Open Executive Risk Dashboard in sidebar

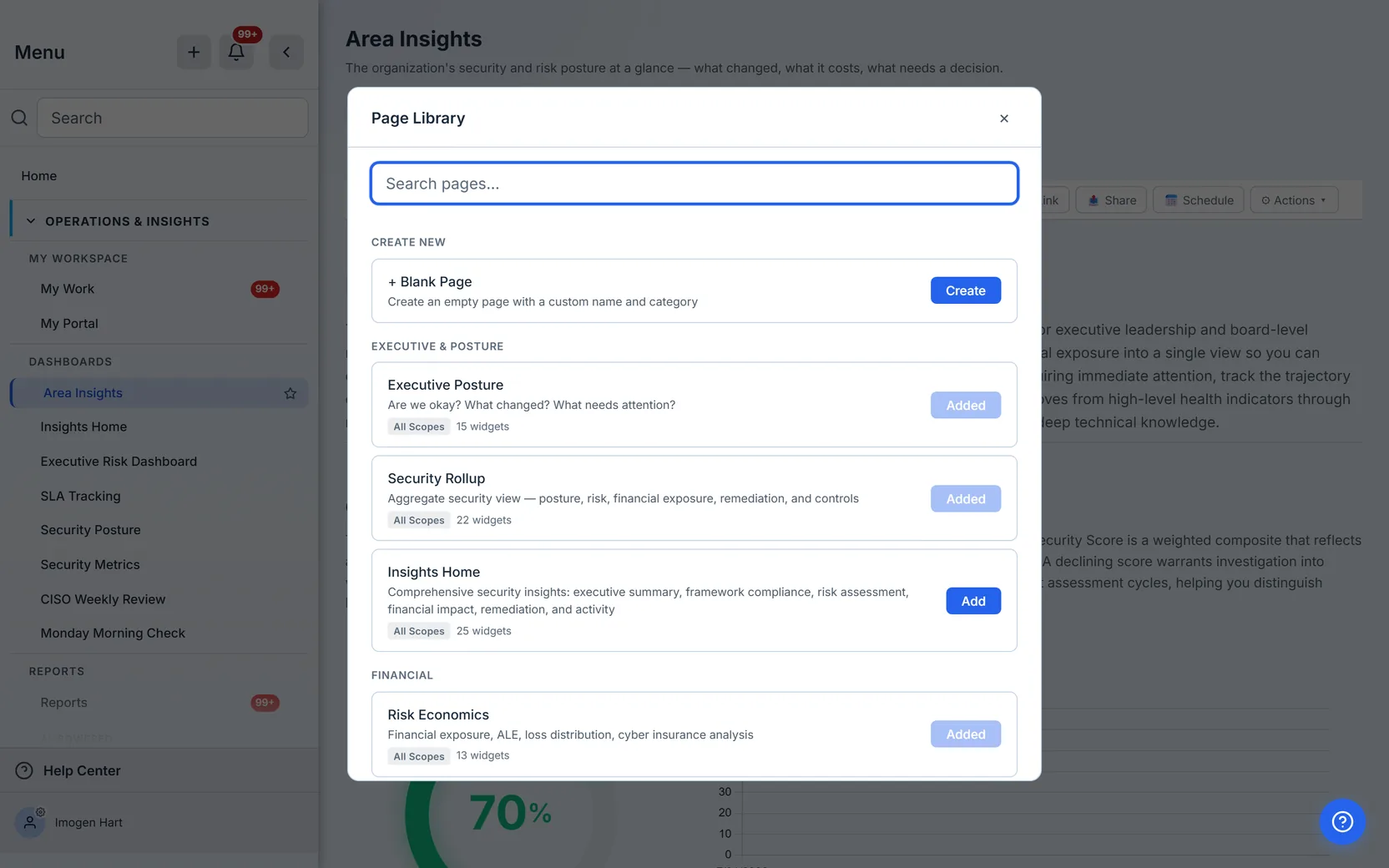pos(119,462)
